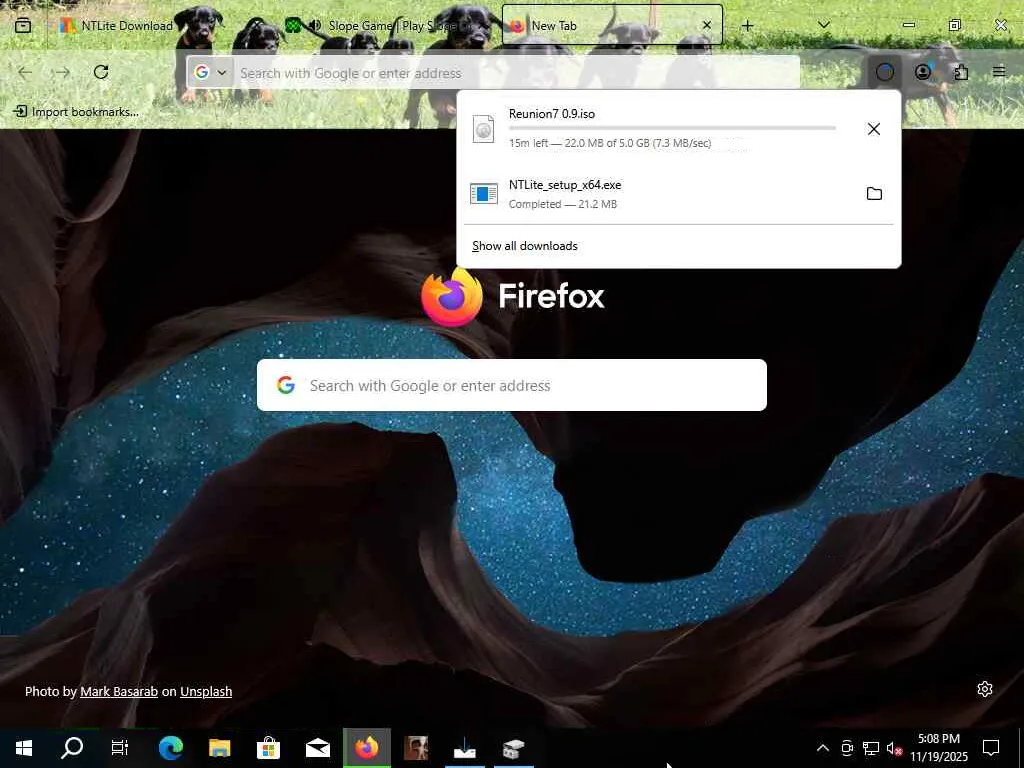The height and width of the screenshot is (768, 1024).
Task: Cancel the Reunion7 0.9.iso download
Action: coord(874,129)
